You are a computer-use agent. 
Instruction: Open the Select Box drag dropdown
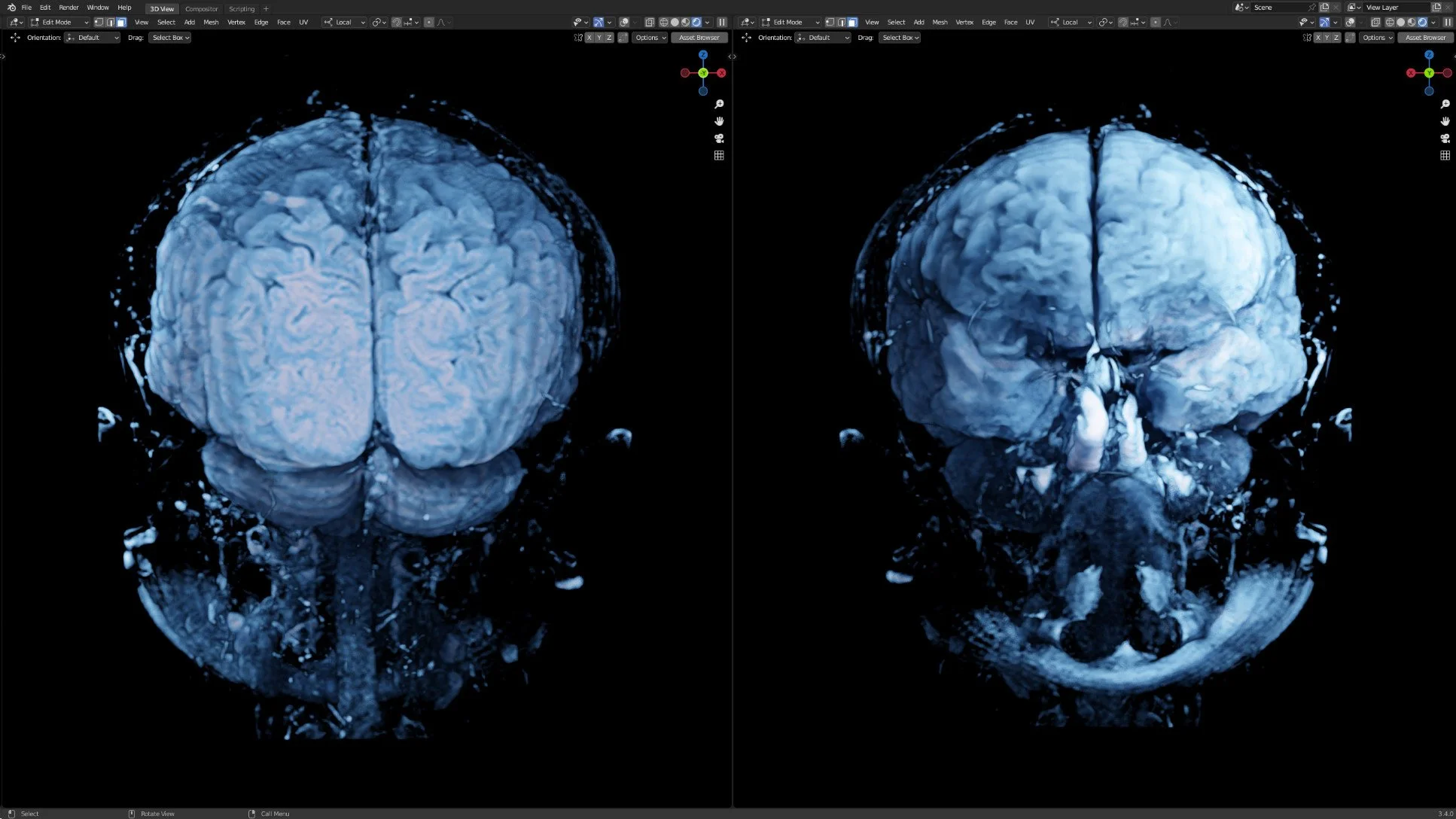pyautogui.click(x=169, y=37)
